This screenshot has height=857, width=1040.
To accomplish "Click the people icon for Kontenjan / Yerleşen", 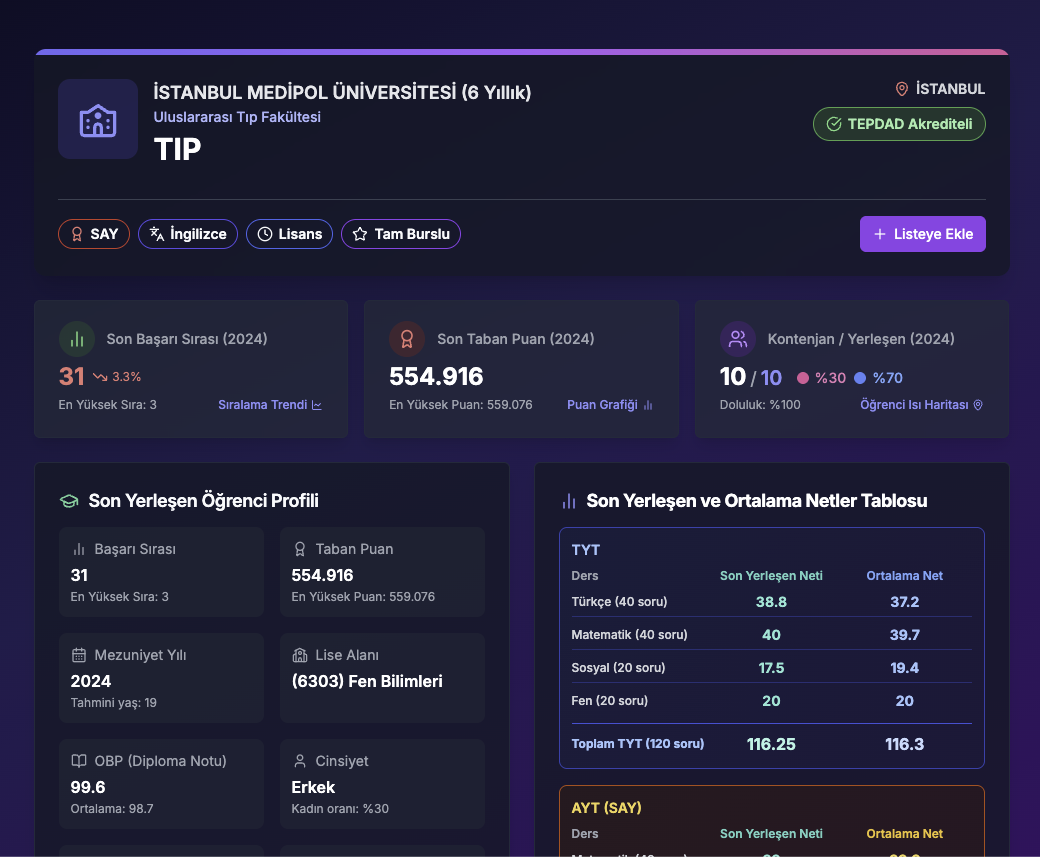I will [738, 339].
